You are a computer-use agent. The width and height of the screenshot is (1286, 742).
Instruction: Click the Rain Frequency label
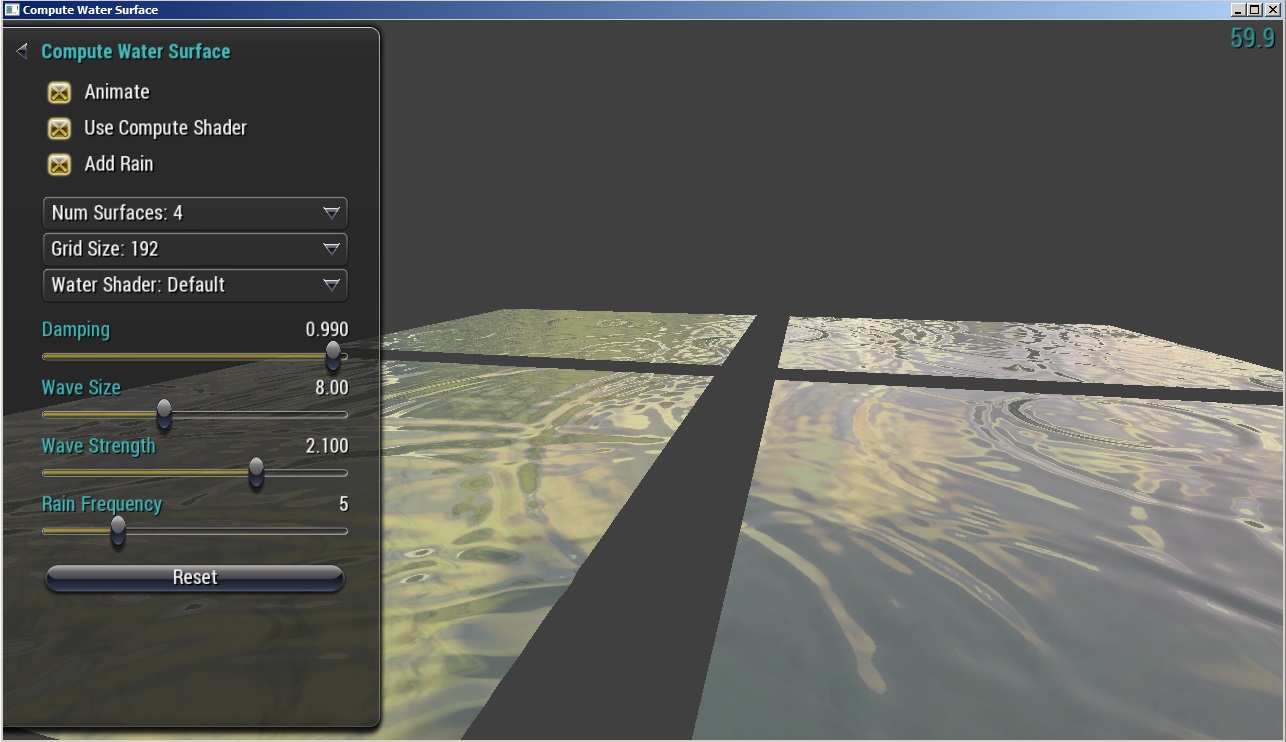[x=102, y=504]
